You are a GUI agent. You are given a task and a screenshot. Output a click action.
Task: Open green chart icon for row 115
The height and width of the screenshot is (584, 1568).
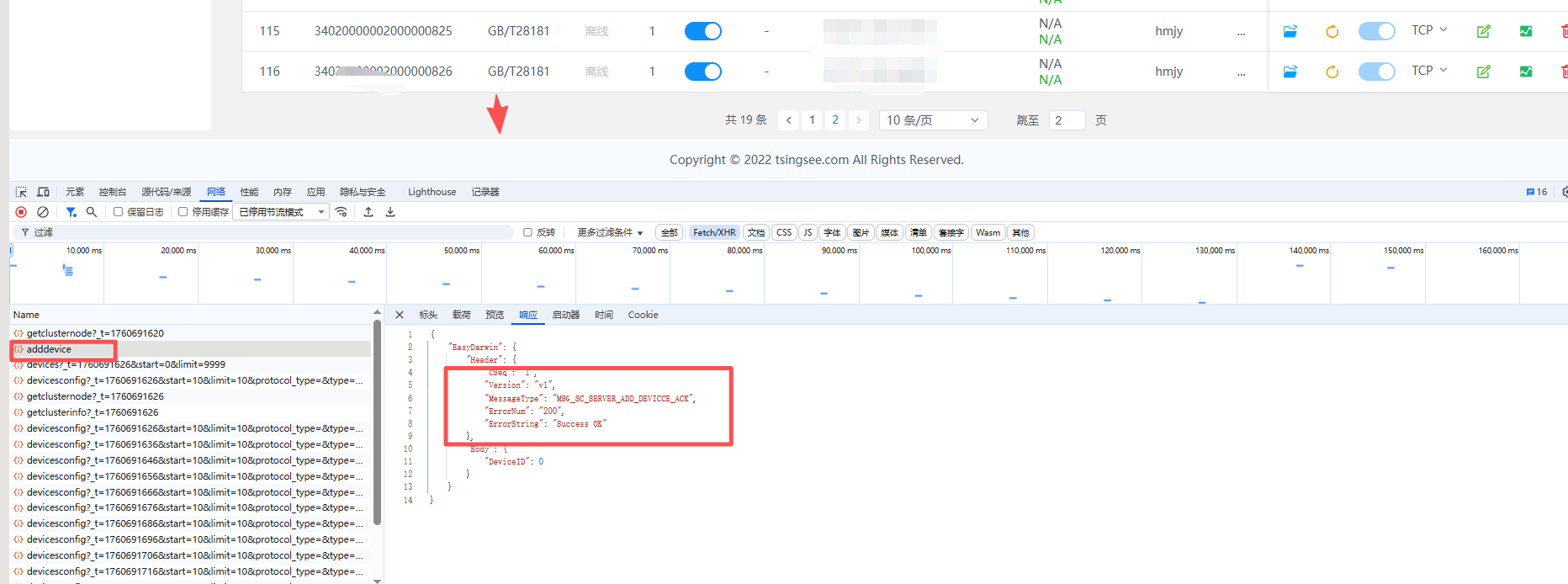[1526, 31]
